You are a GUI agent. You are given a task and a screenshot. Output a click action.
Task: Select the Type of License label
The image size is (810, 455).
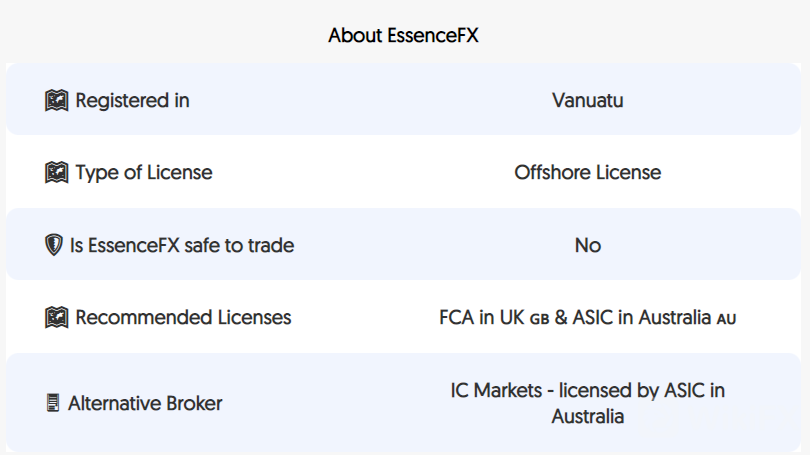pos(144,172)
